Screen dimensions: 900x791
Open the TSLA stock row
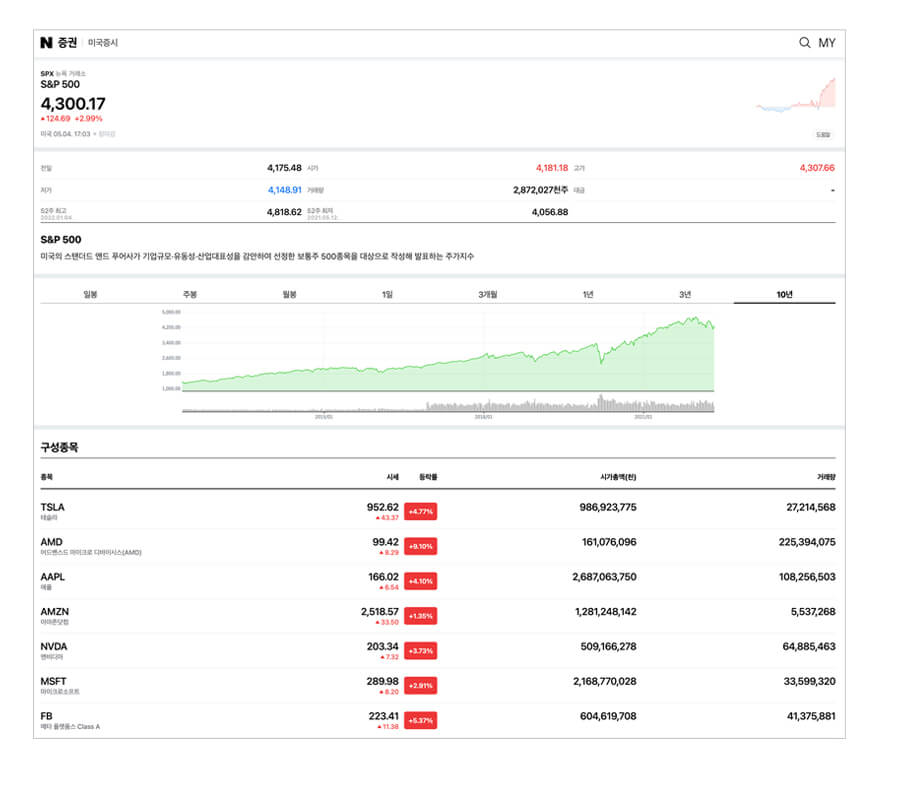pyautogui.click(x=438, y=511)
